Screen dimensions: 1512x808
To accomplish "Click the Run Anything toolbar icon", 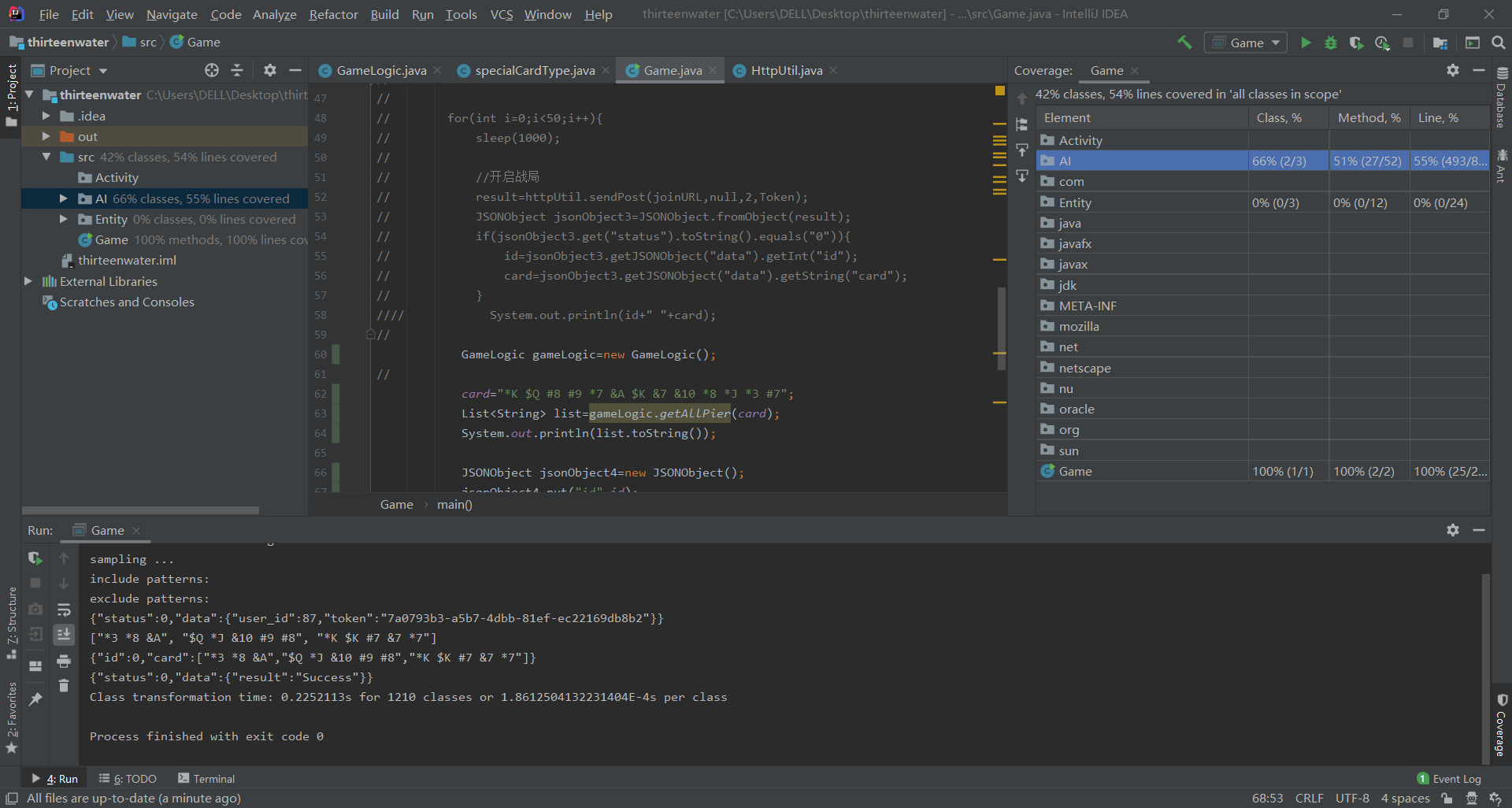I will click(x=1473, y=43).
